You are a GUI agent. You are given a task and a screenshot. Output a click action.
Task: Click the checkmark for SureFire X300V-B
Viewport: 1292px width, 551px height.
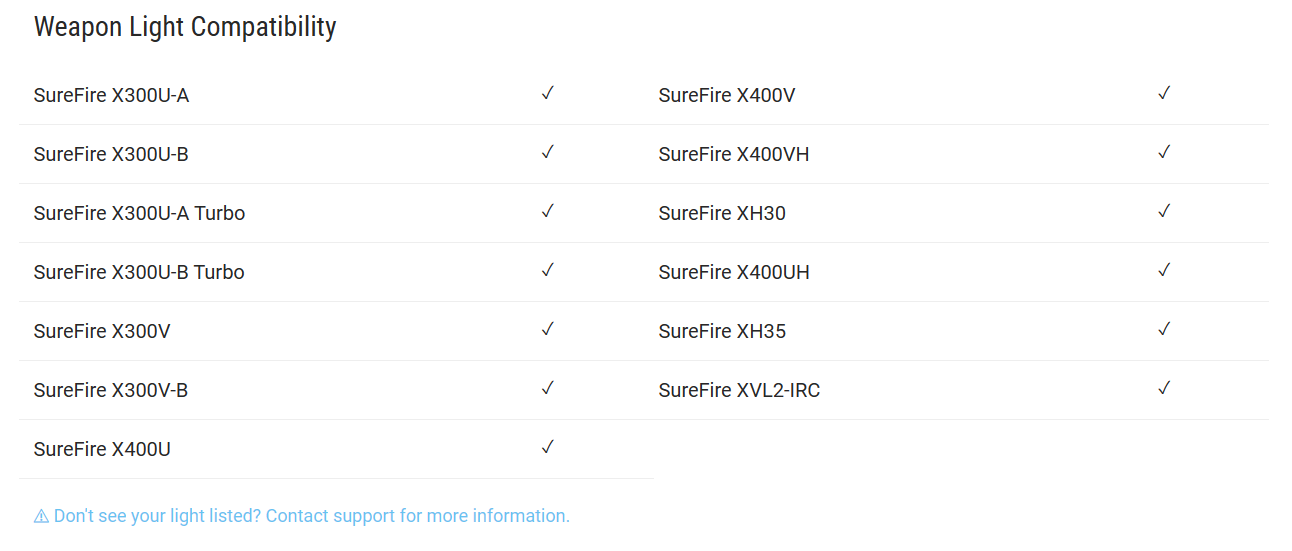(548, 389)
